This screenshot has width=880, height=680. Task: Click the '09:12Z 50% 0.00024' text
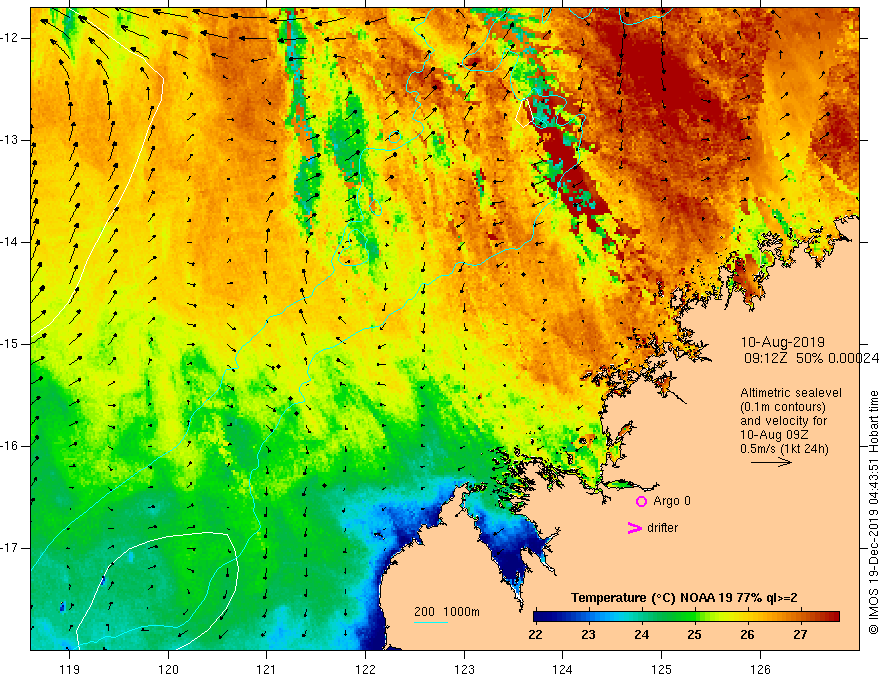(x=811, y=359)
